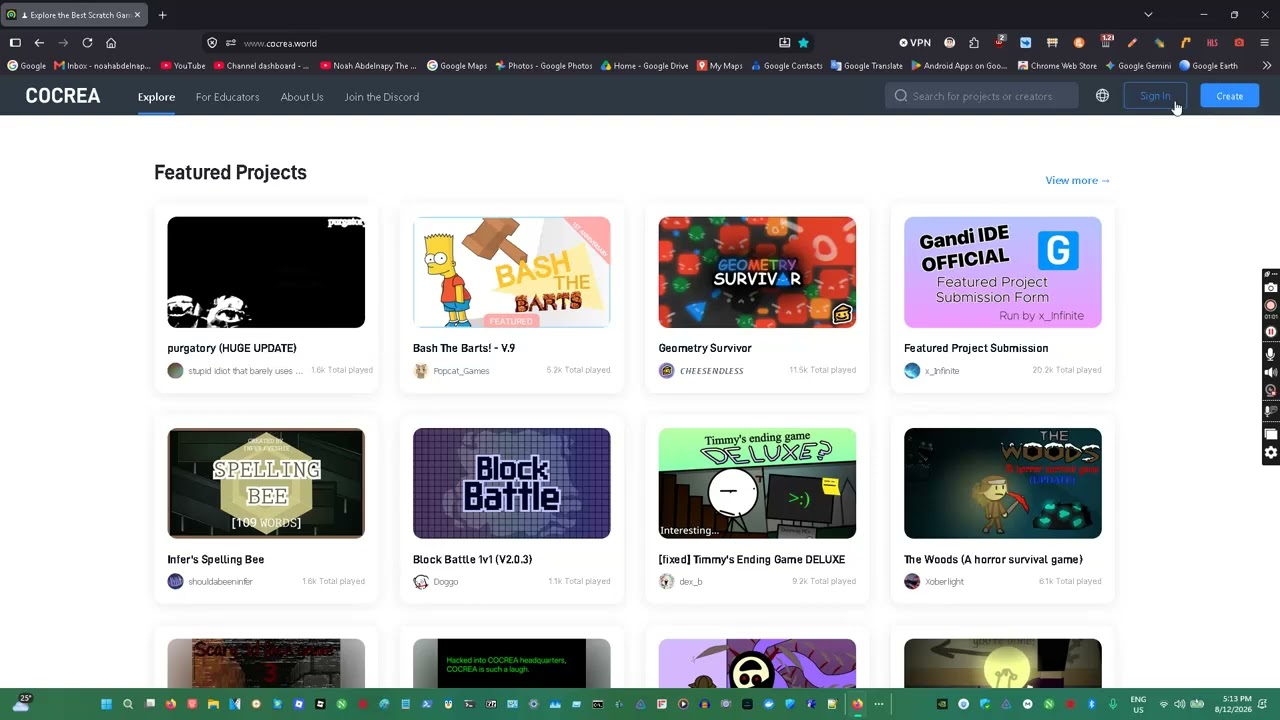Open the Windows Start button
This screenshot has width=1280, height=720.
(x=106, y=704)
